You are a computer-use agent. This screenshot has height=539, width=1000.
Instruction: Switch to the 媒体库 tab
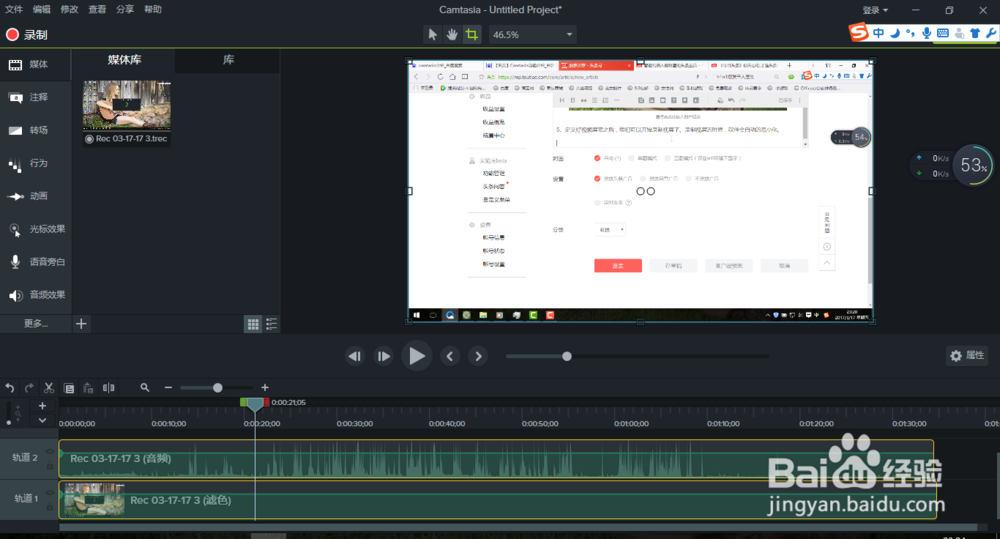[124, 60]
